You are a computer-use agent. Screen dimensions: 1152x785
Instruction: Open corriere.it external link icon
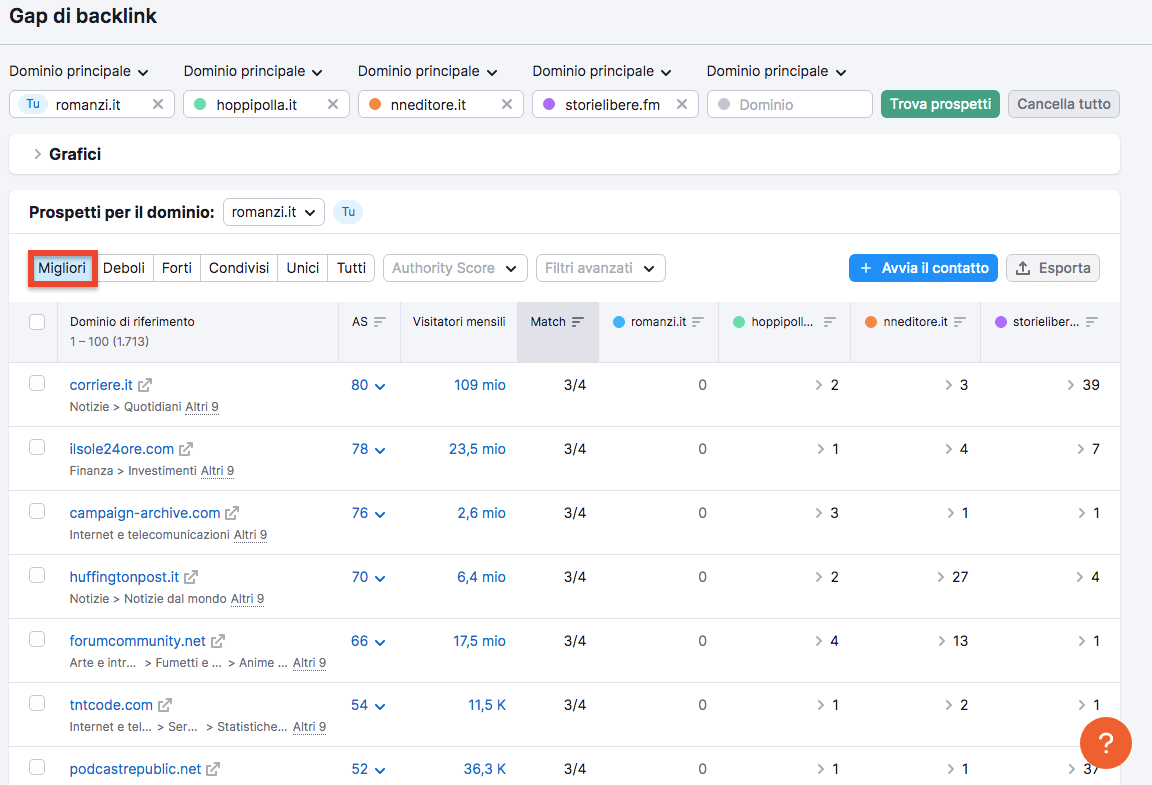(x=145, y=385)
